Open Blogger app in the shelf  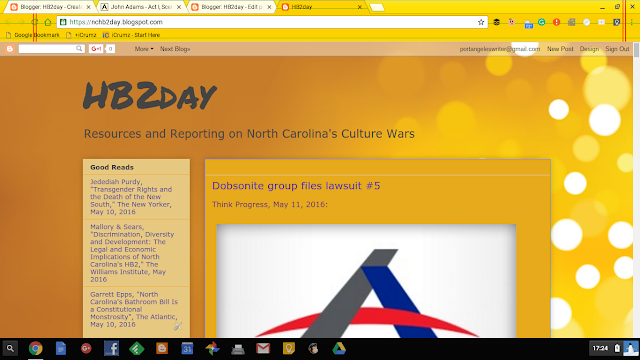click(162, 349)
